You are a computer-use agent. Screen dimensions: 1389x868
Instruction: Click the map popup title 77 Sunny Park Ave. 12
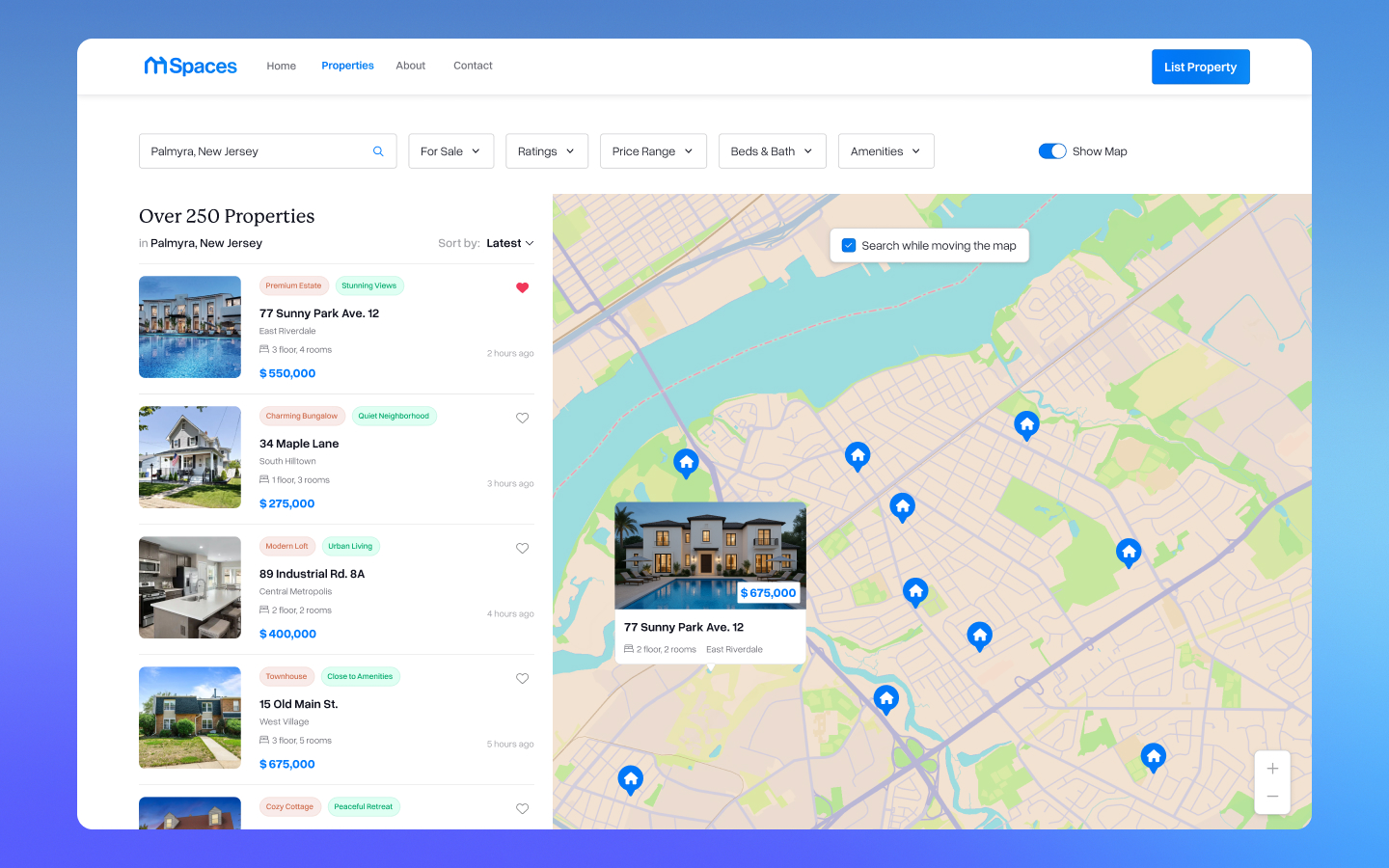click(684, 627)
